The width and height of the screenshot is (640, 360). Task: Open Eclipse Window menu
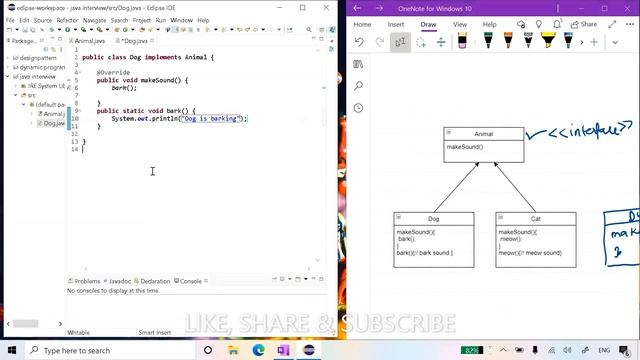pos(181,20)
